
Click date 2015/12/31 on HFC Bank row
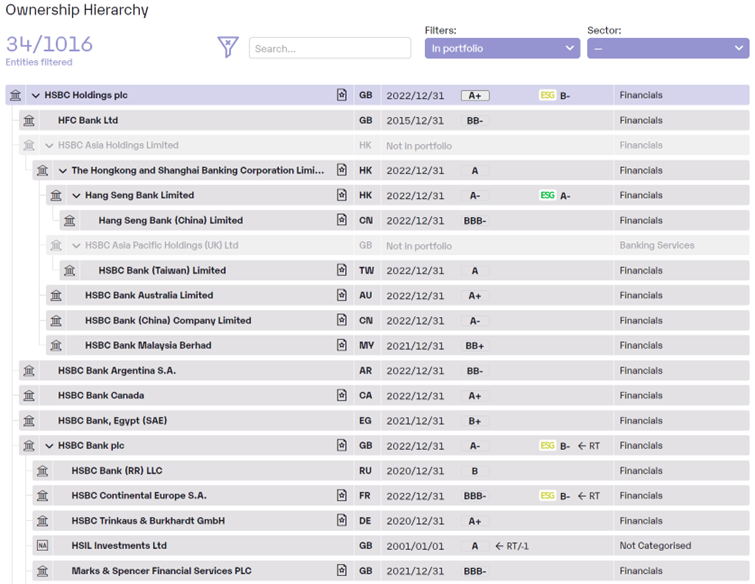click(x=415, y=120)
